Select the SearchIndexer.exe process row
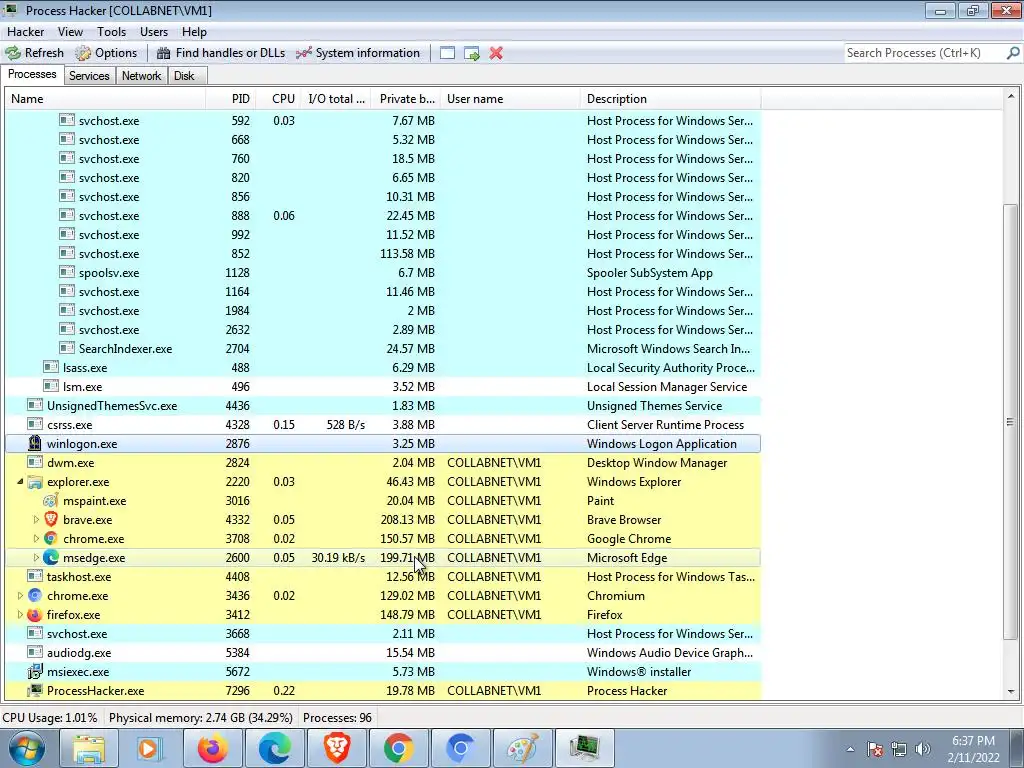 coord(383,349)
